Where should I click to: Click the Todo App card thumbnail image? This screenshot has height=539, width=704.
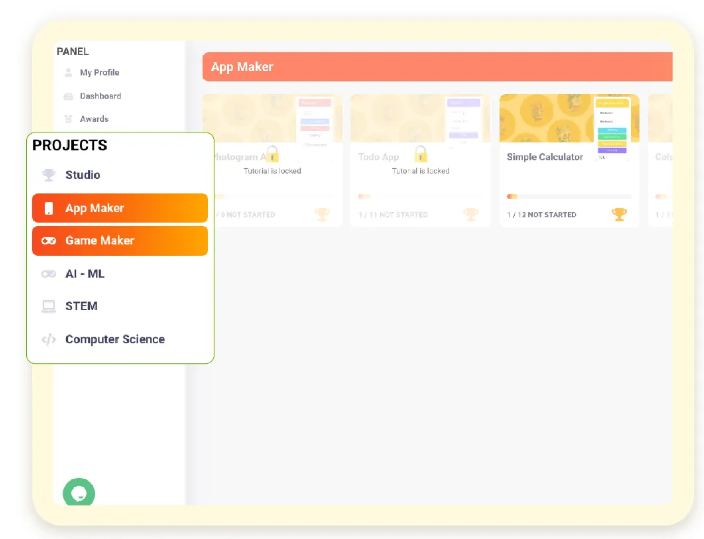click(x=420, y=118)
